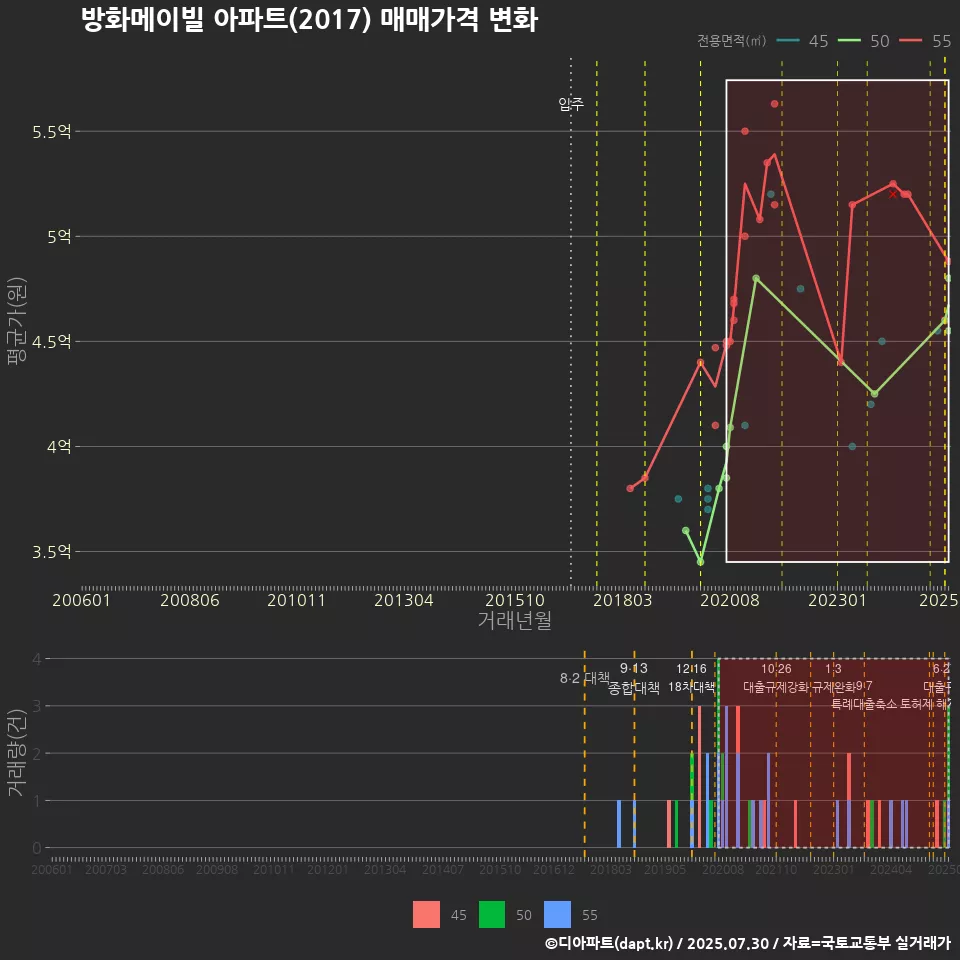Click the 입주 marker label
The width and height of the screenshot is (960, 960).
[x=571, y=104]
